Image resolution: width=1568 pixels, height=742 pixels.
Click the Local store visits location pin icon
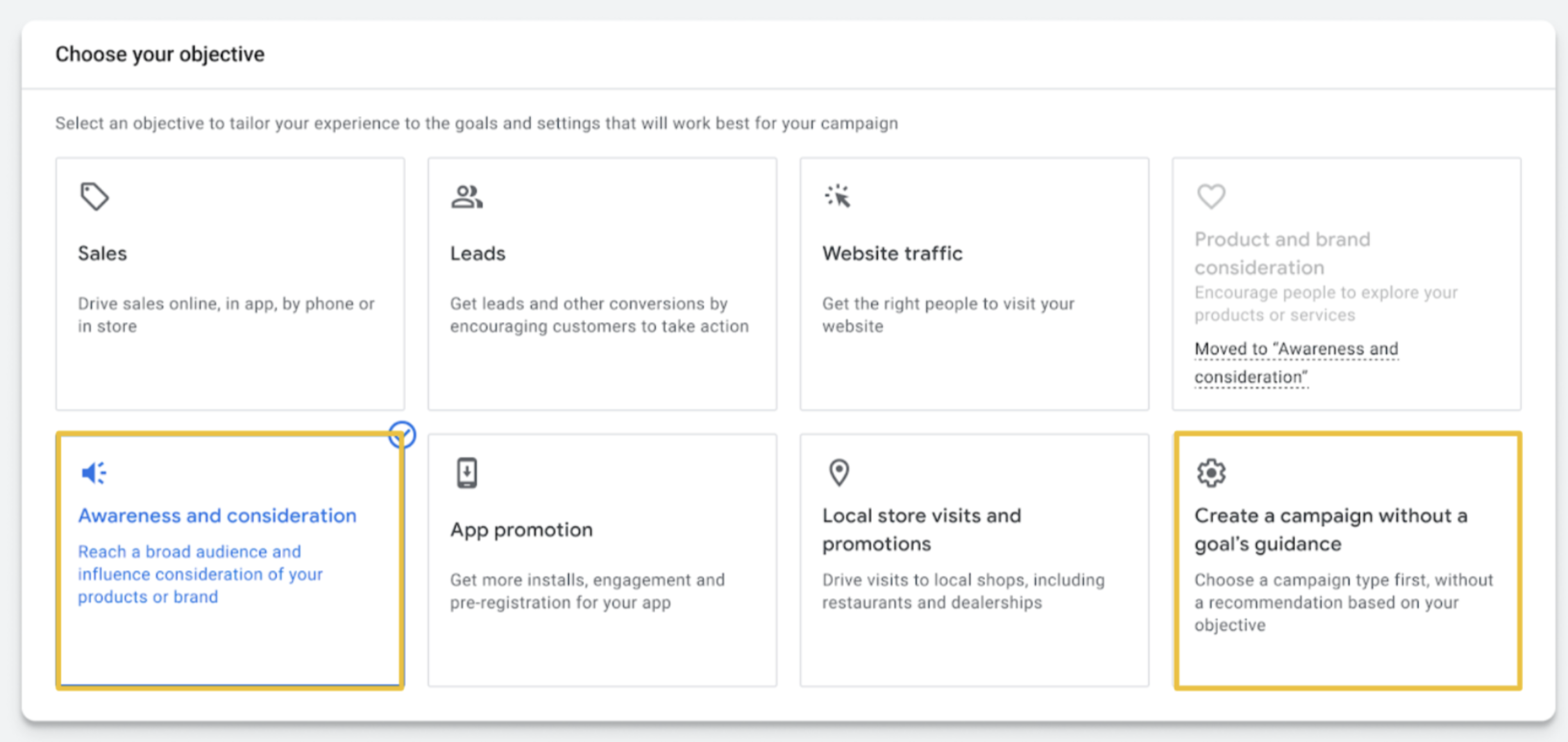[x=839, y=473]
